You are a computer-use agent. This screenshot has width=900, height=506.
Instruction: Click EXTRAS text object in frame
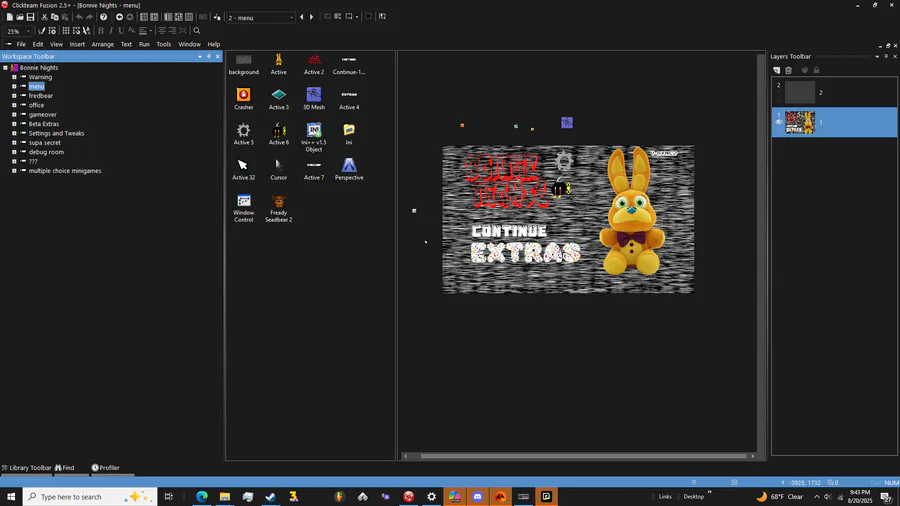[525, 253]
